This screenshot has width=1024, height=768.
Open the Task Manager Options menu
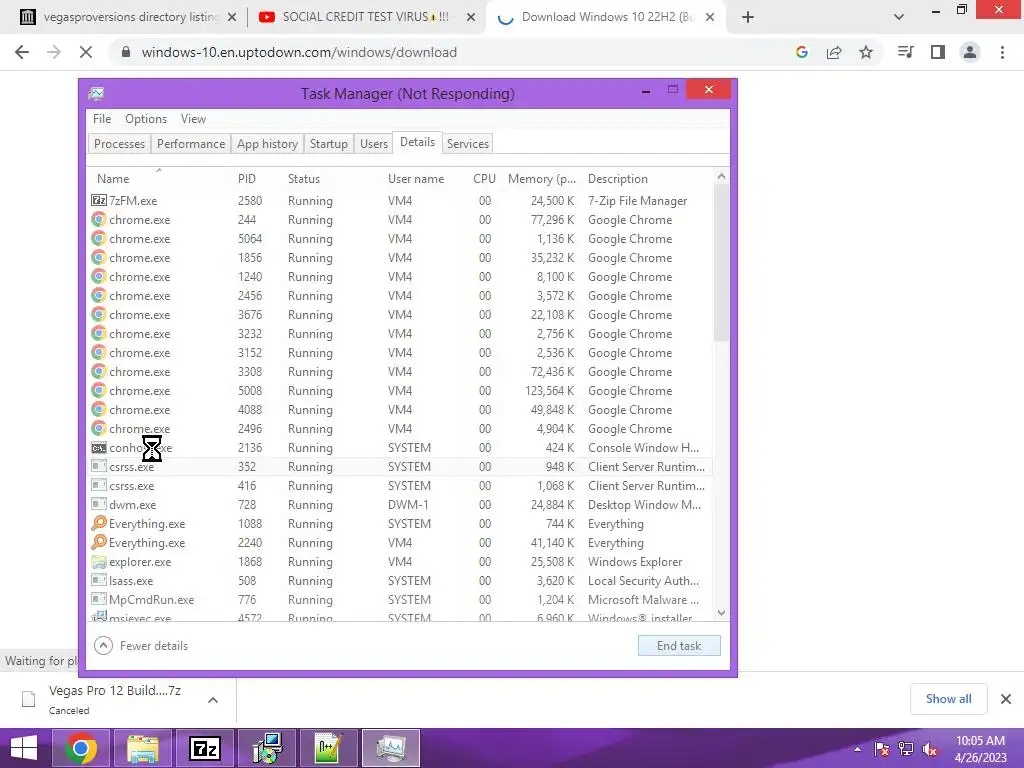point(146,119)
